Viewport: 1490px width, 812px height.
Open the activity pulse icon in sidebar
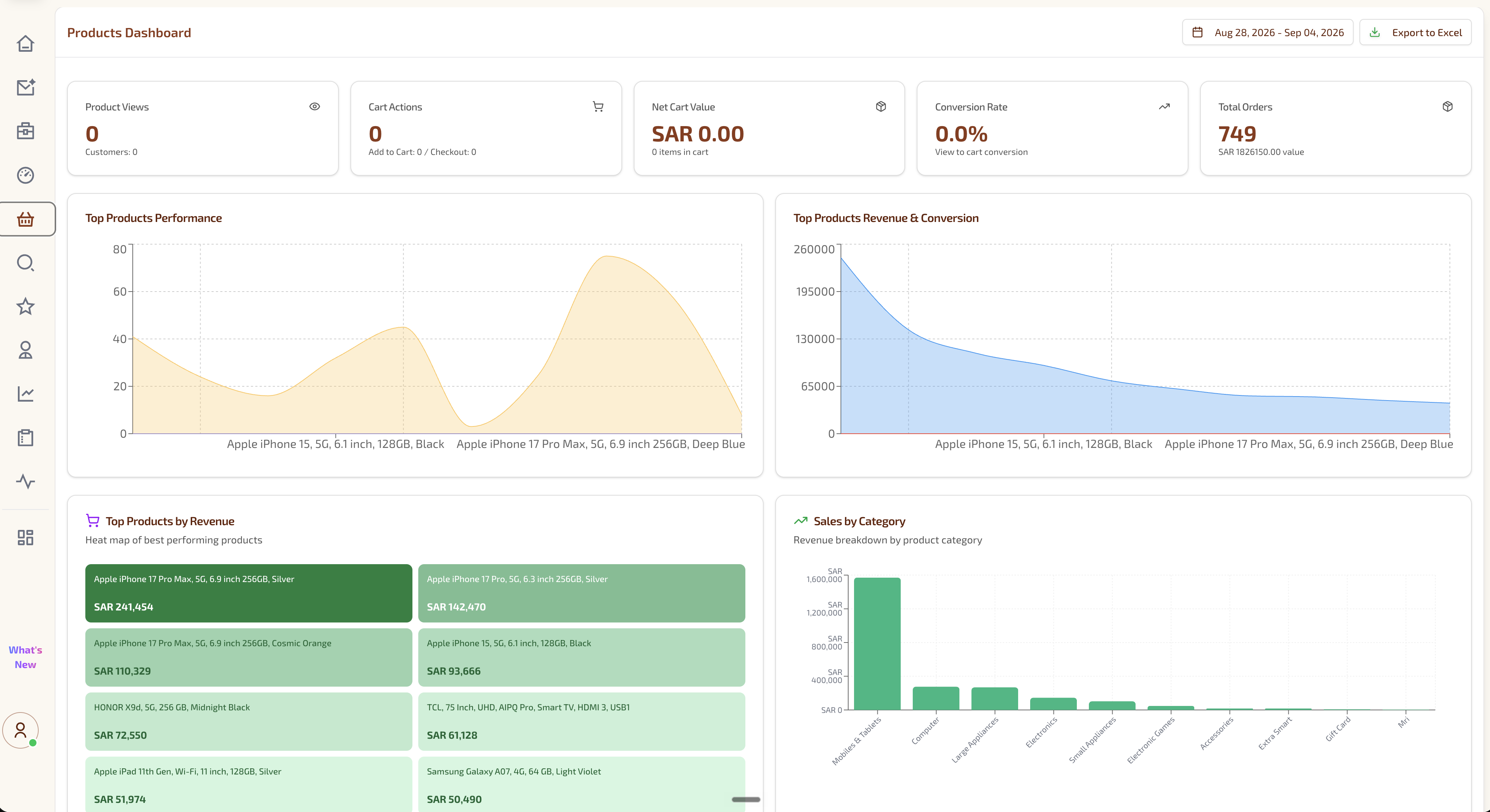(x=26, y=481)
